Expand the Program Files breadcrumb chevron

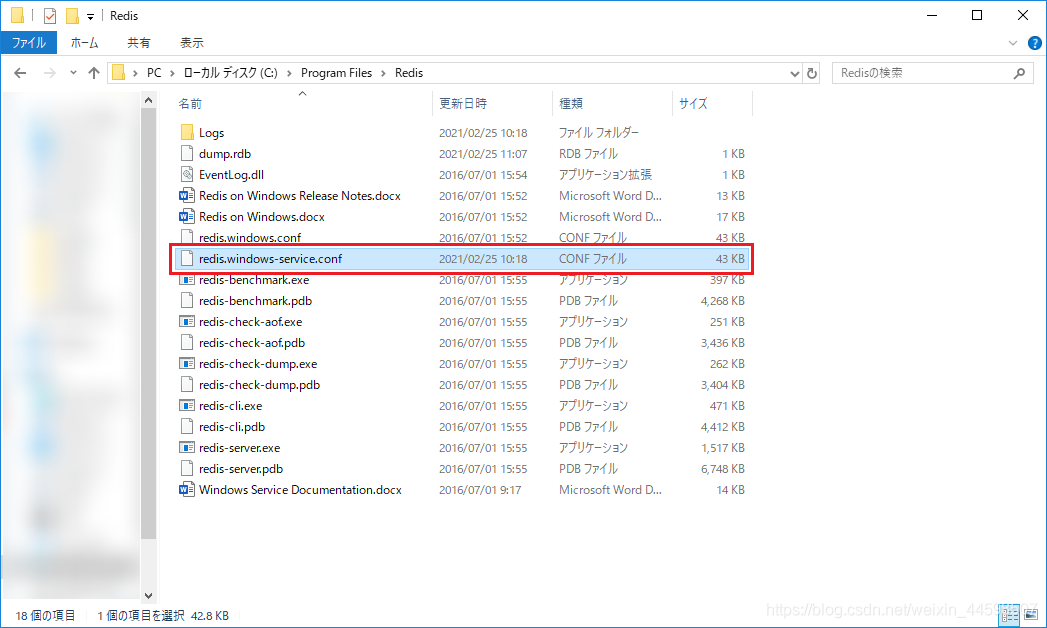(383, 73)
